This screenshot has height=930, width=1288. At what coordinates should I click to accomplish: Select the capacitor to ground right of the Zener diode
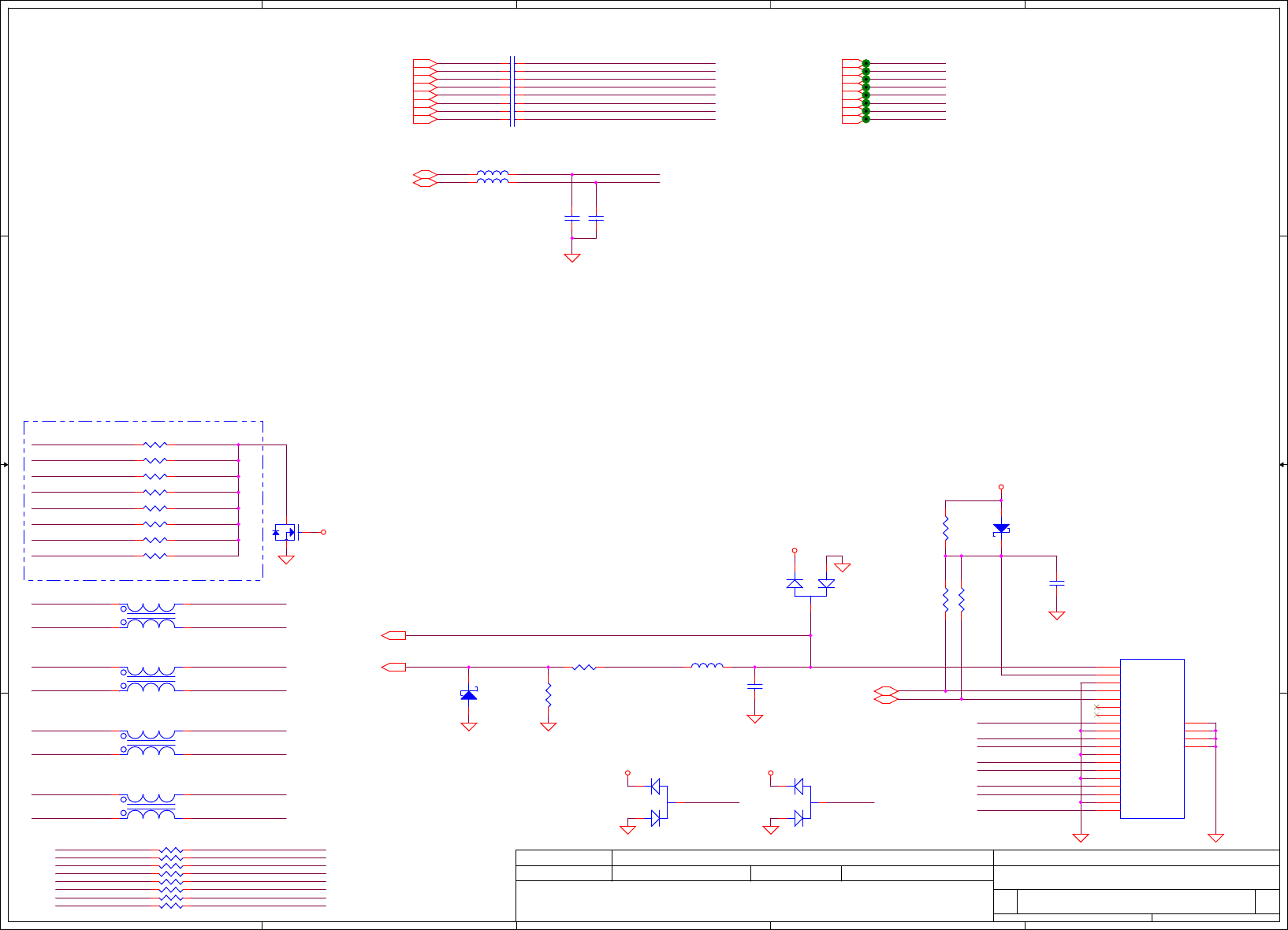[1057, 583]
